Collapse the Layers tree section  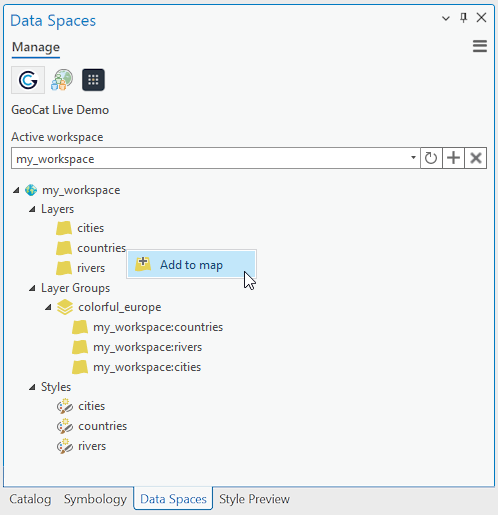tap(32, 209)
